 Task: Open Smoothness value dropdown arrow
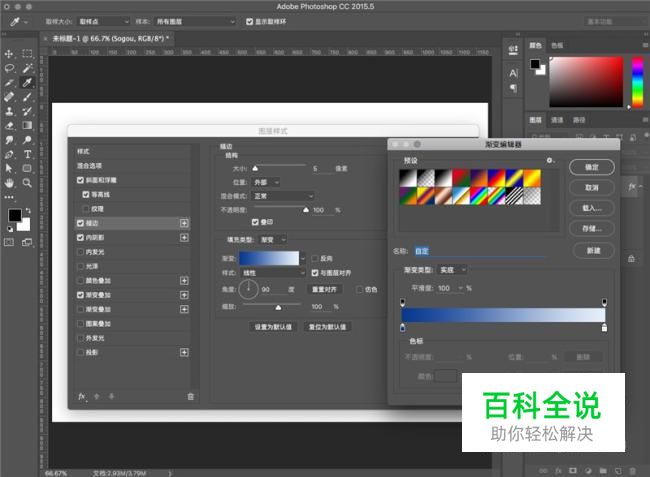[460, 288]
